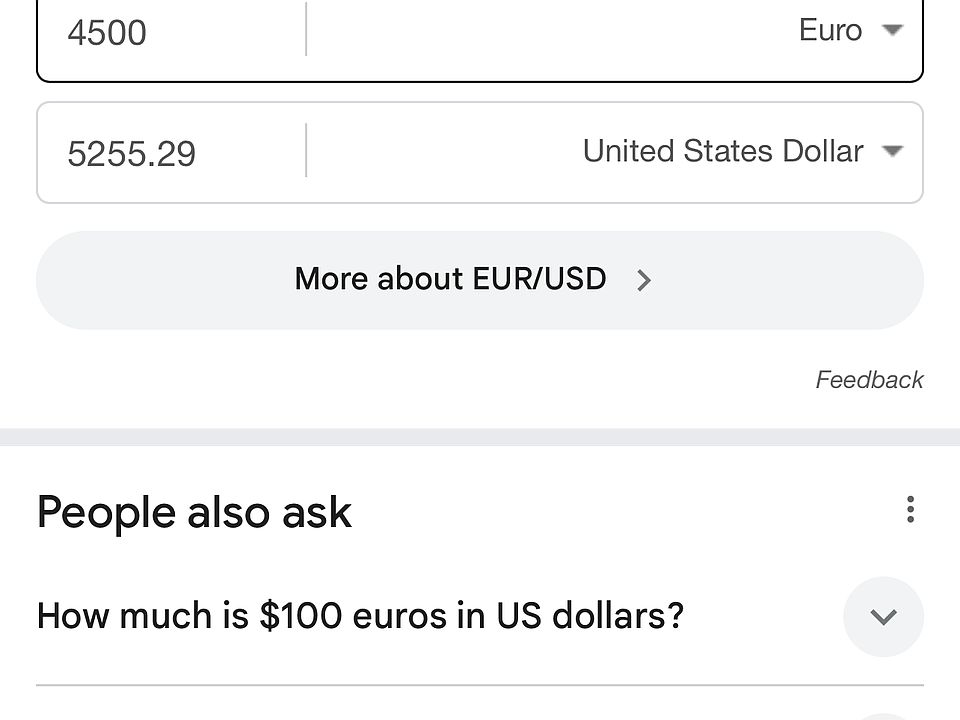Click the gray separator band above People also ask
Image resolution: width=960 pixels, height=720 pixels.
(480, 437)
